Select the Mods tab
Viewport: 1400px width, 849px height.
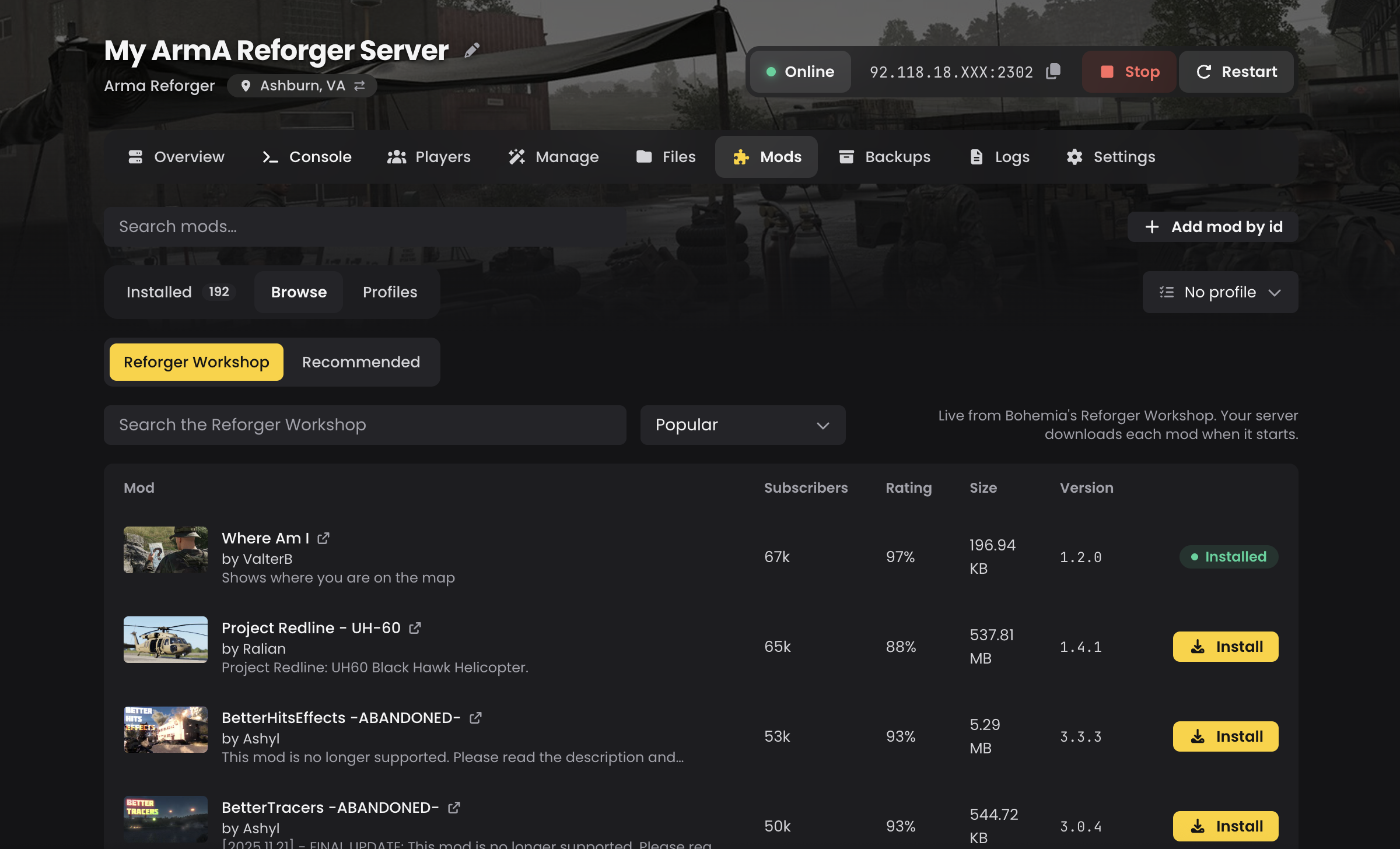[766, 157]
